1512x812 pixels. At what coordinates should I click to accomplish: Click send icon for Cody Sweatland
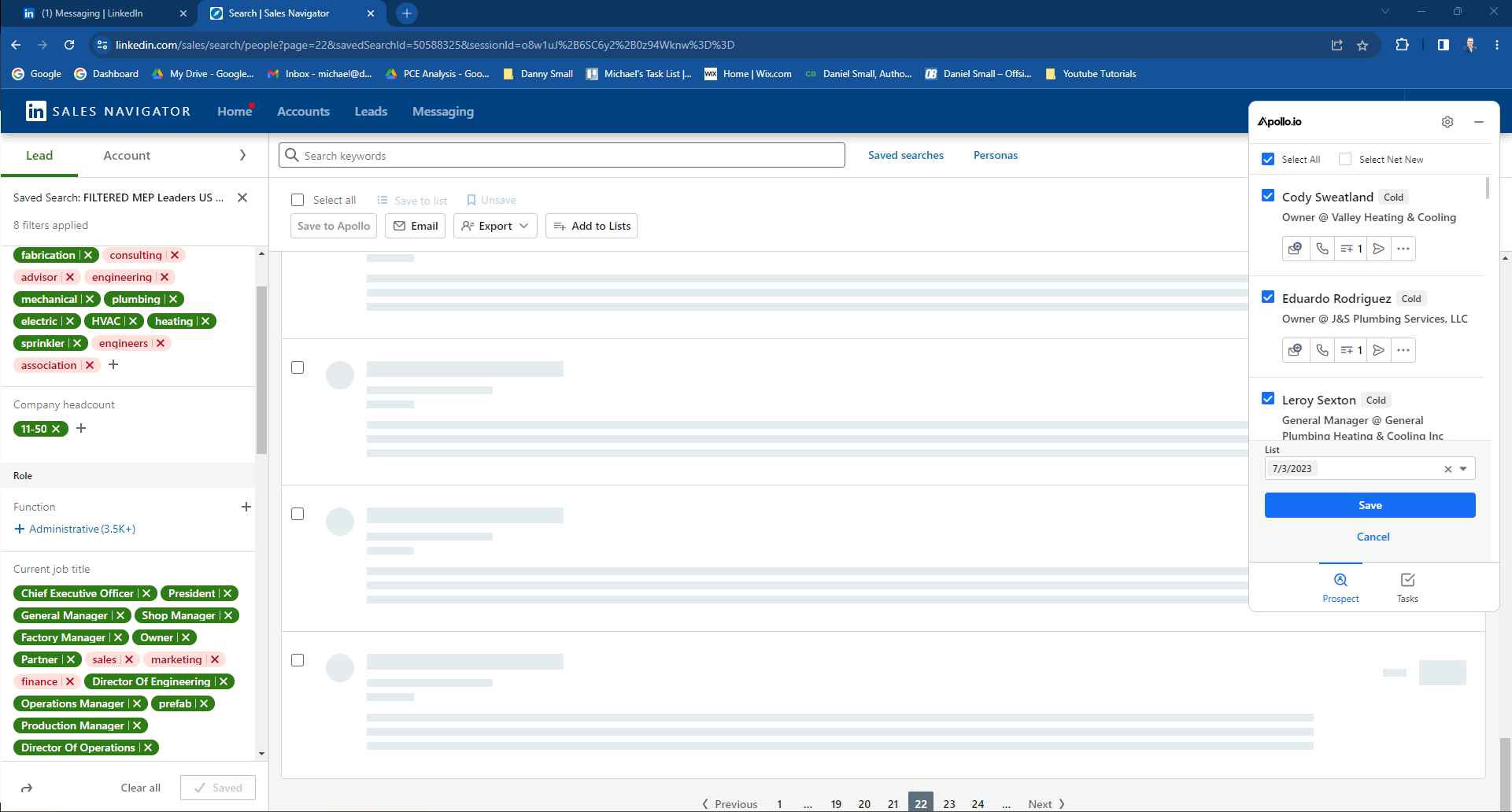(x=1378, y=249)
